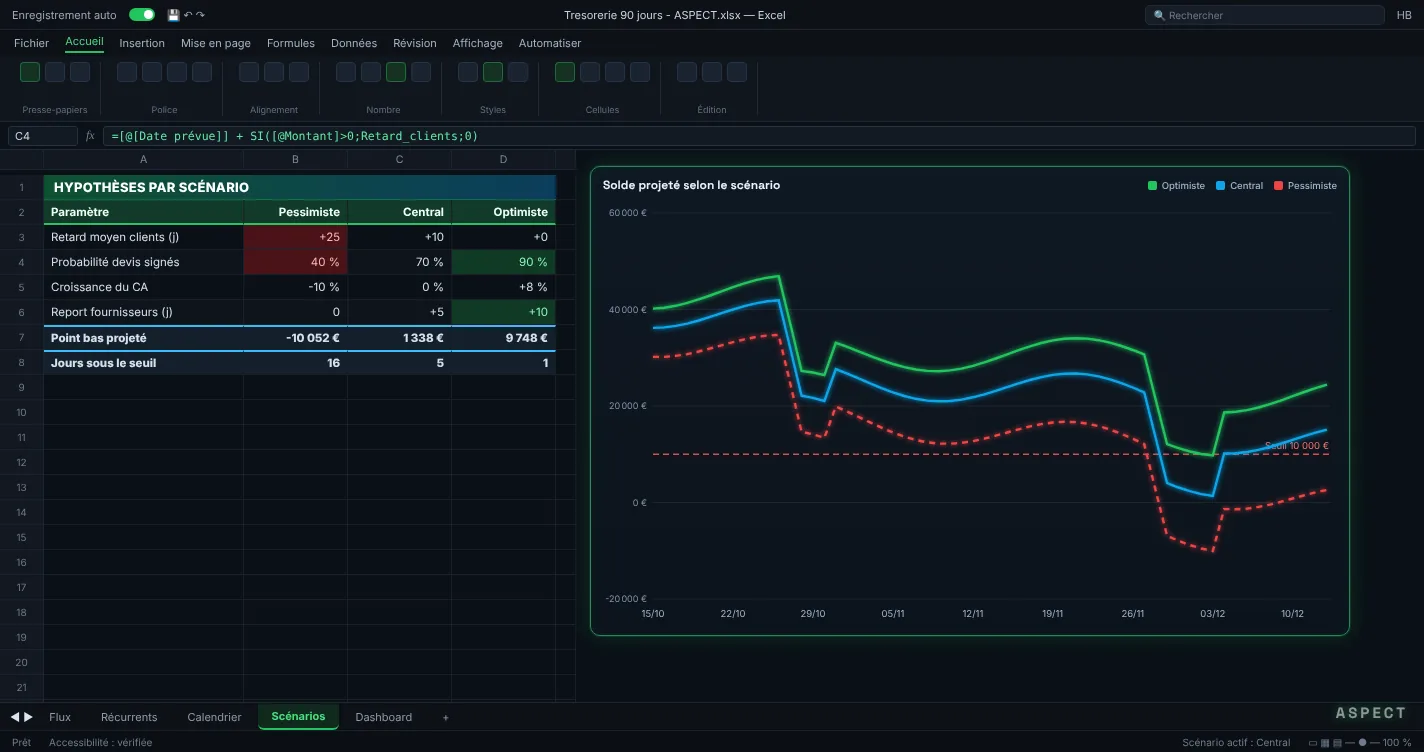Viewport: 1424px width, 752px height.
Task: Click the Page Layout view icon in status bar
Action: tap(1325, 743)
